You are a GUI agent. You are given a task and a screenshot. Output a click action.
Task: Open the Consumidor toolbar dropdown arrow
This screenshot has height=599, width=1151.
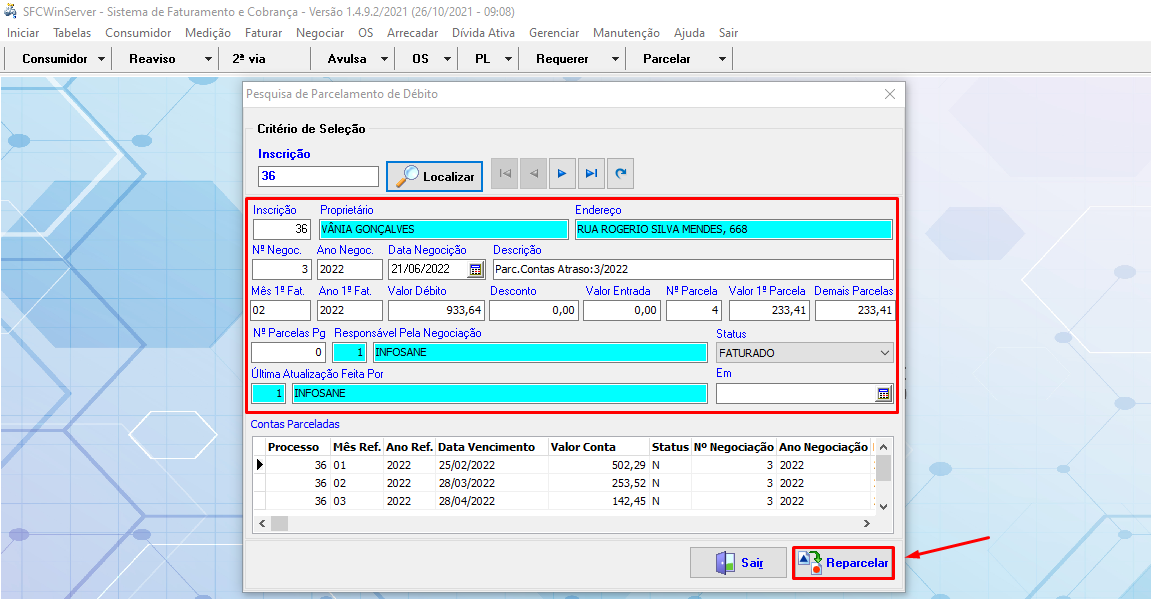point(103,59)
